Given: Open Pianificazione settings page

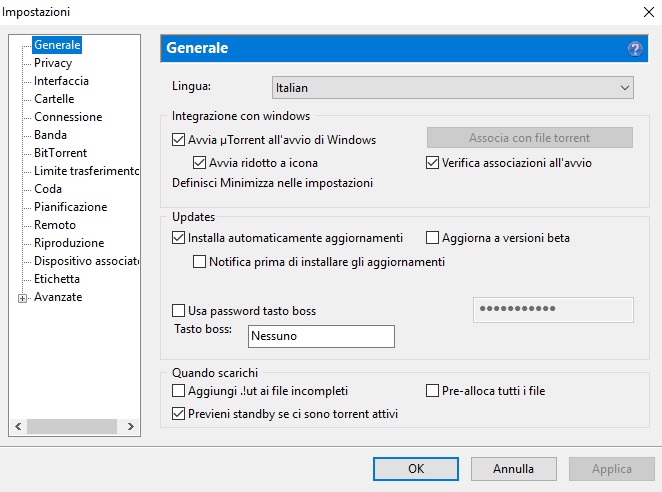Looking at the screenshot, I should click(x=71, y=207).
